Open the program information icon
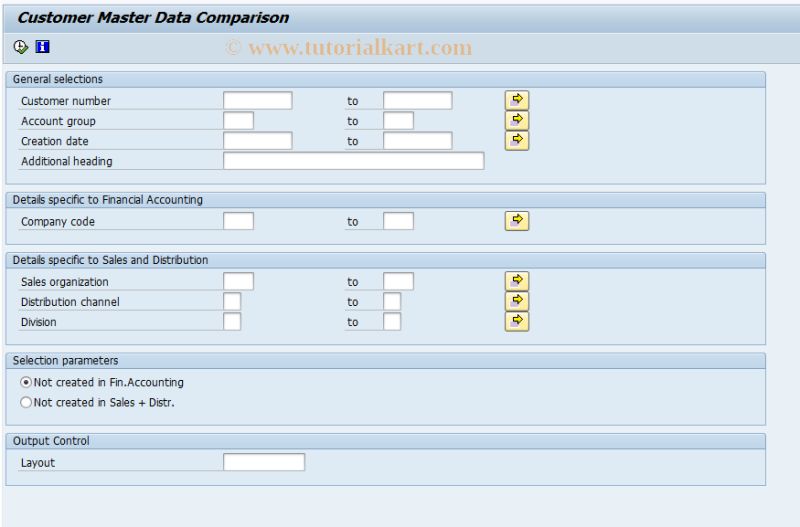 [x=42, y=47]
